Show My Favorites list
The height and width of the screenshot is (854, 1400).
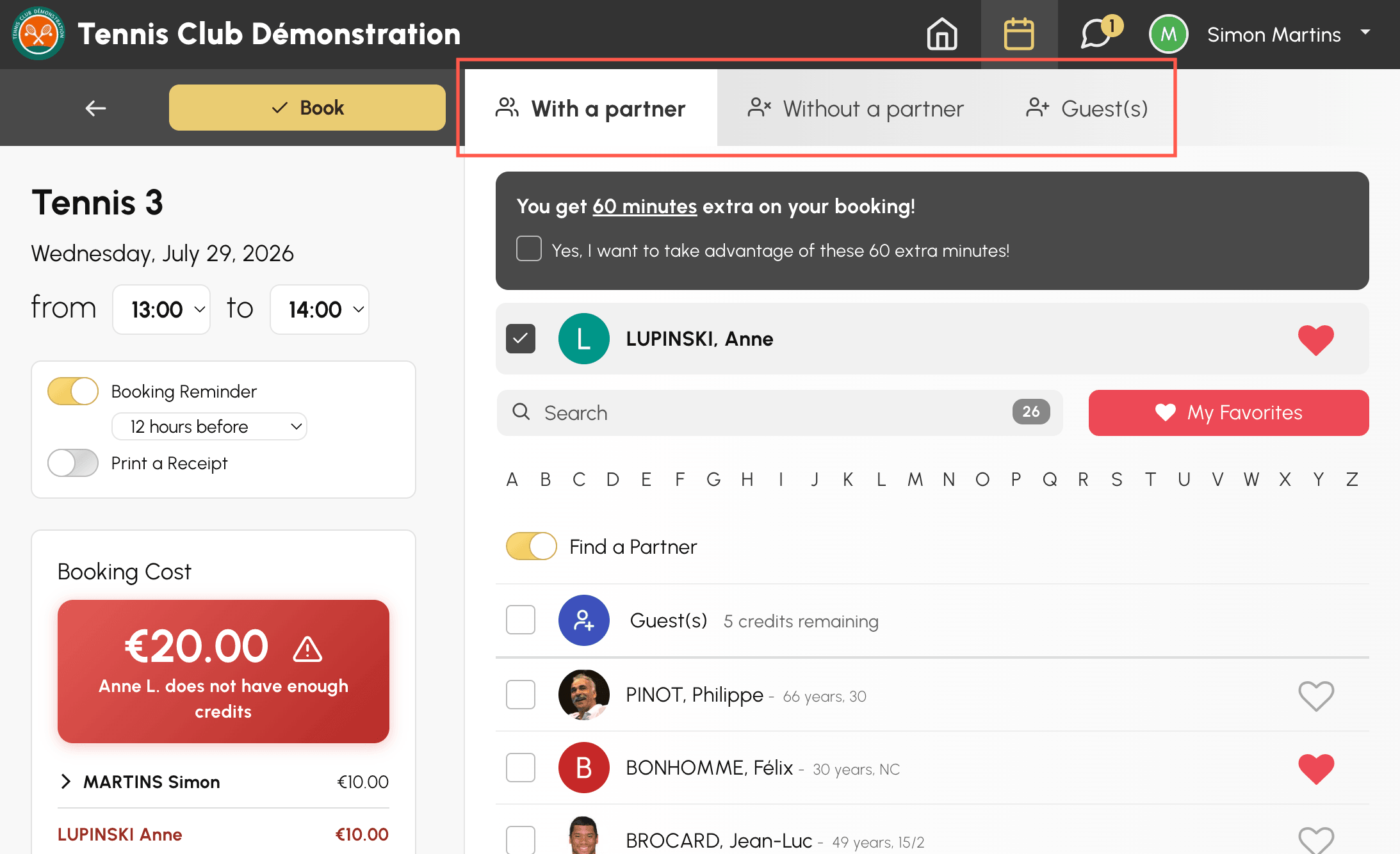(x=1229, y=413)
